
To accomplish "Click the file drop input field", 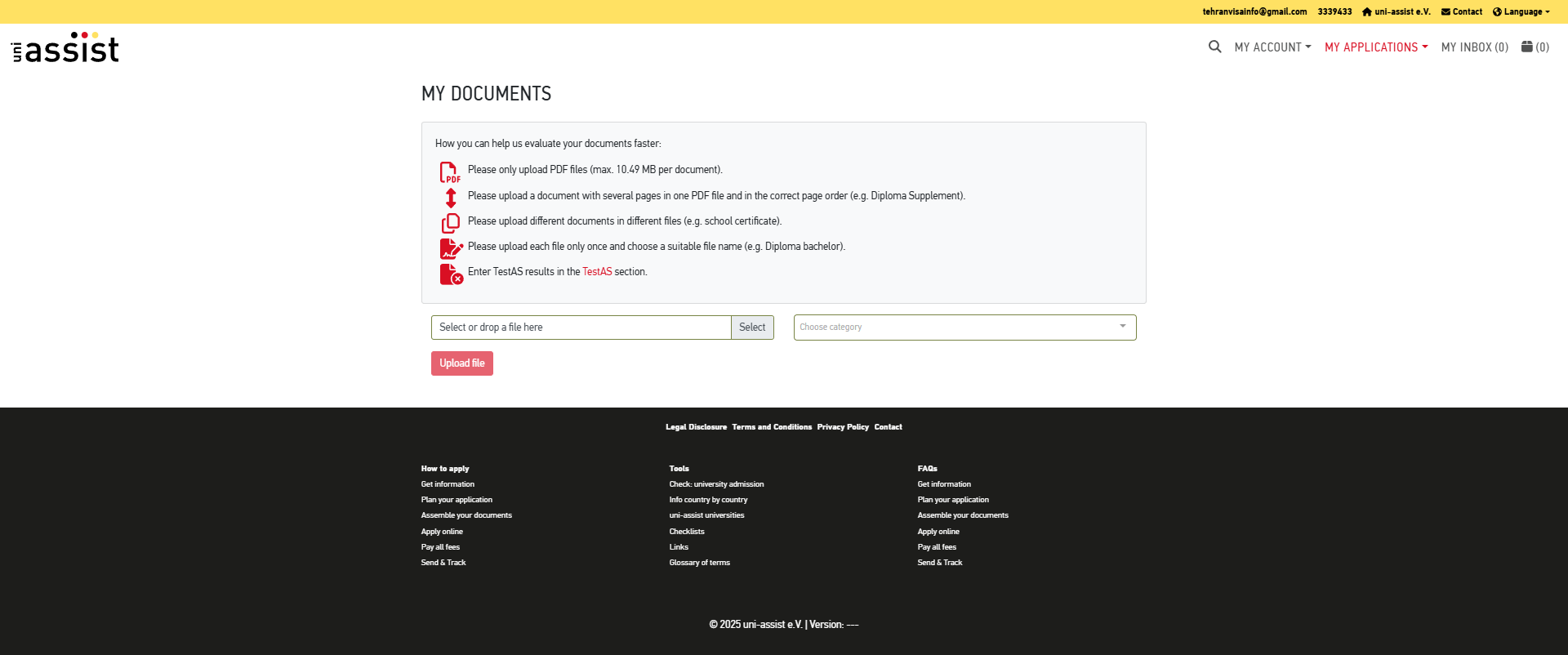I will tap(581, 327).
